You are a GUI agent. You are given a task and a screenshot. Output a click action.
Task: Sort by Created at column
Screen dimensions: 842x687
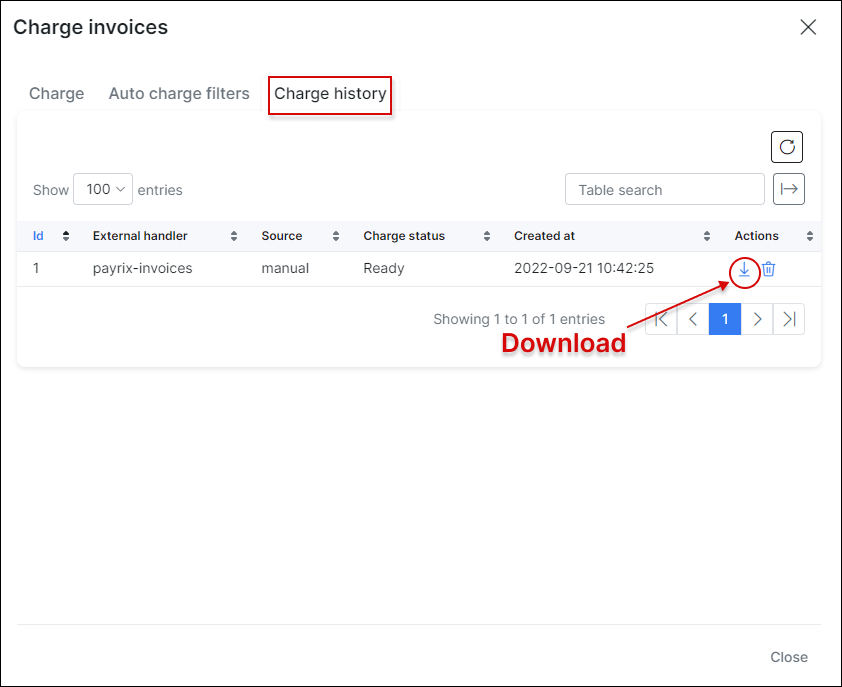610,236
